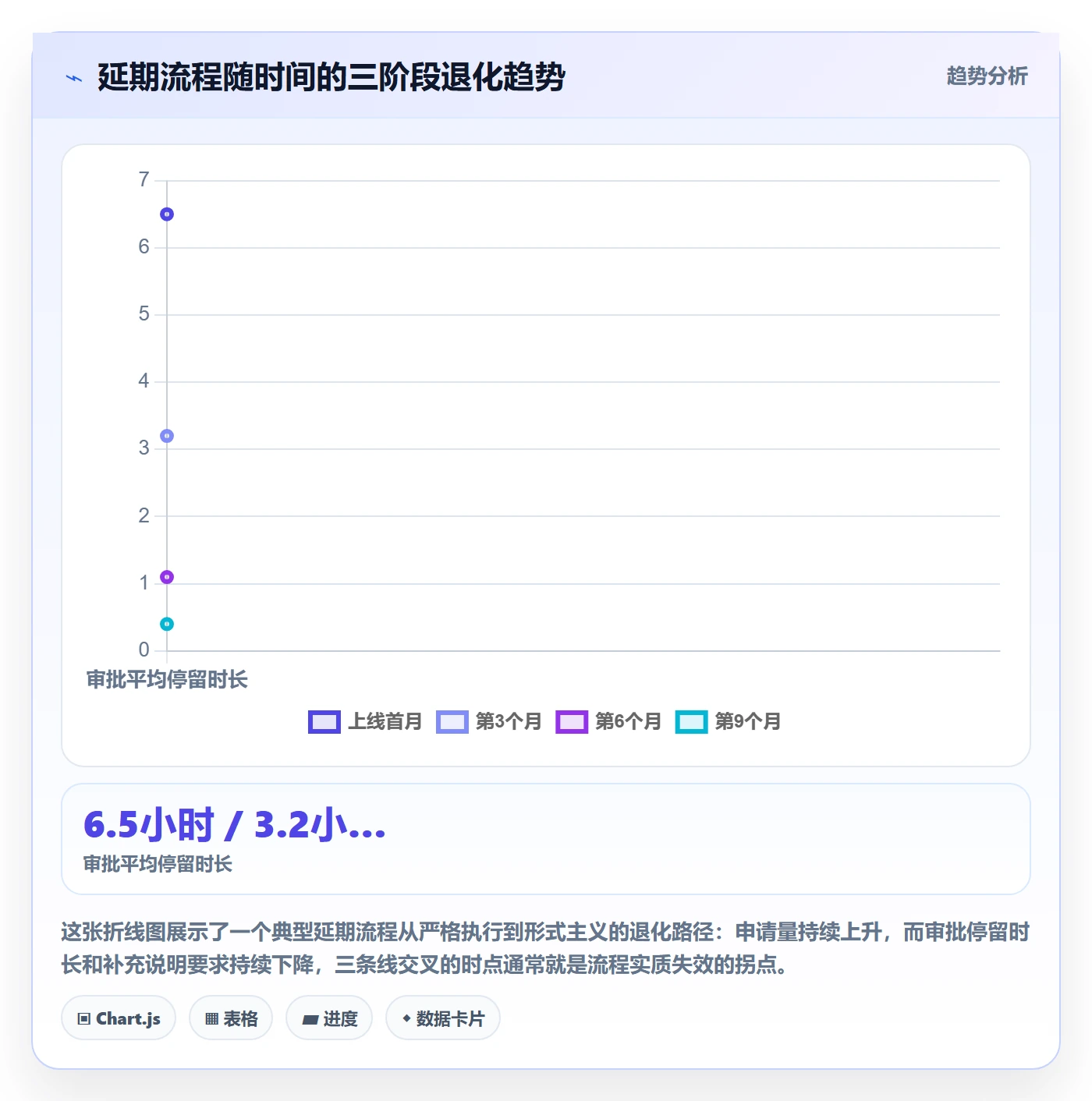
Task: Click the 趋势分析 label in the header
Action: pos(987,76)
